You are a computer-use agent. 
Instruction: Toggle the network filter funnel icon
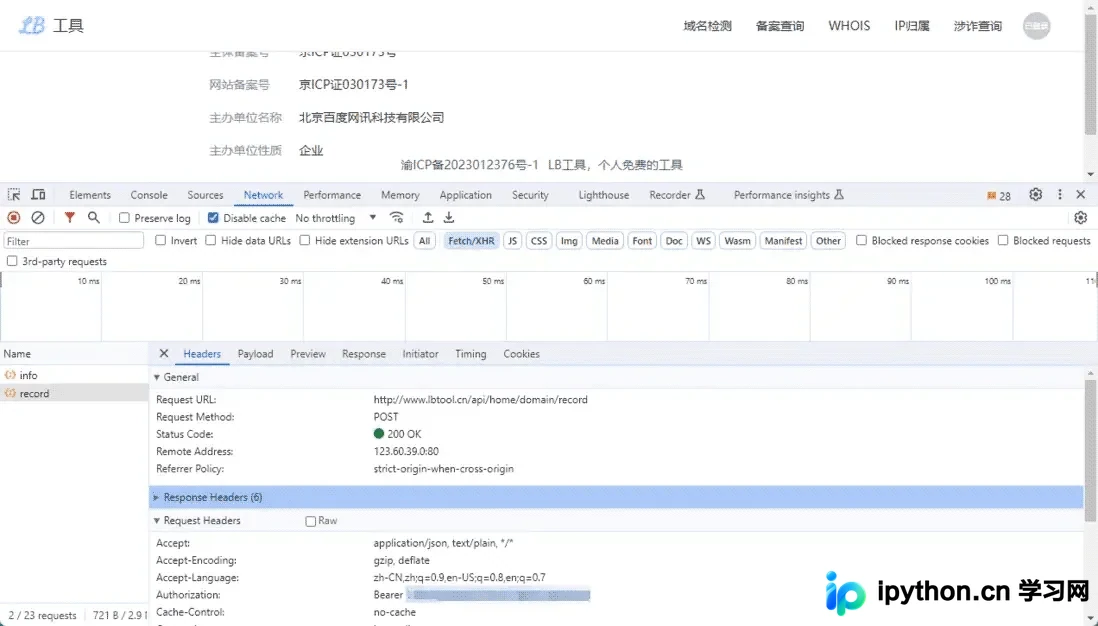click(69, 218)
